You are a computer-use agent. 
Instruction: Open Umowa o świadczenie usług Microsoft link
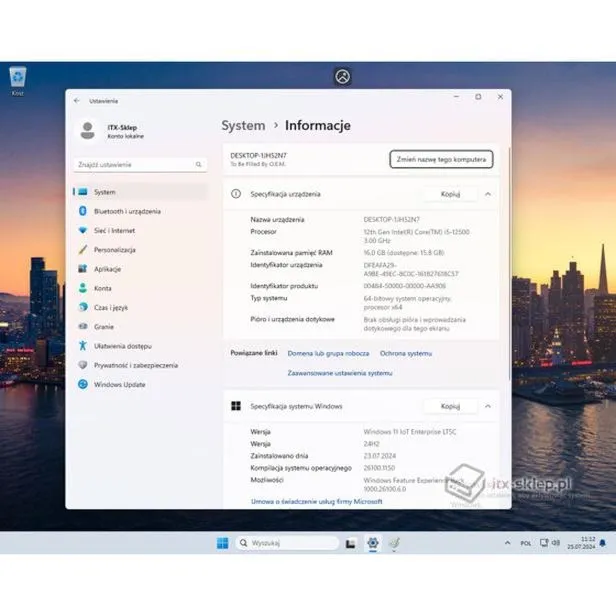coord(317,502)
